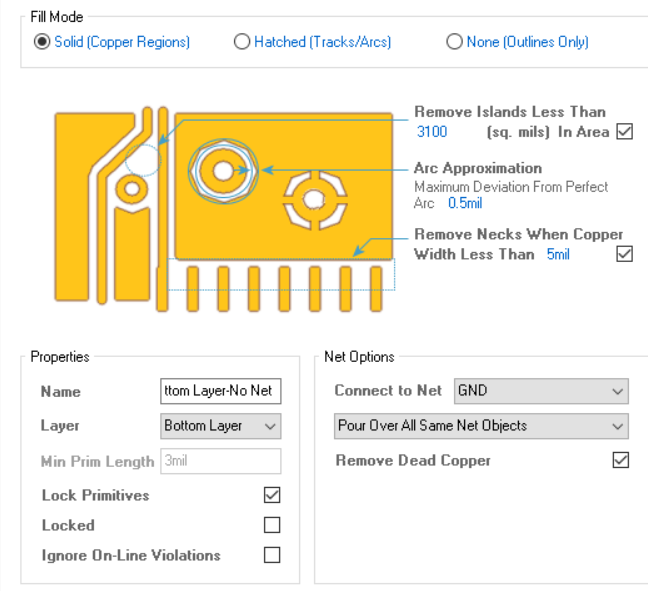Viewport: 648px width, 591px height.
Task: Edit the 3100 sq. mils island area value
Action: tap(432, 132)
